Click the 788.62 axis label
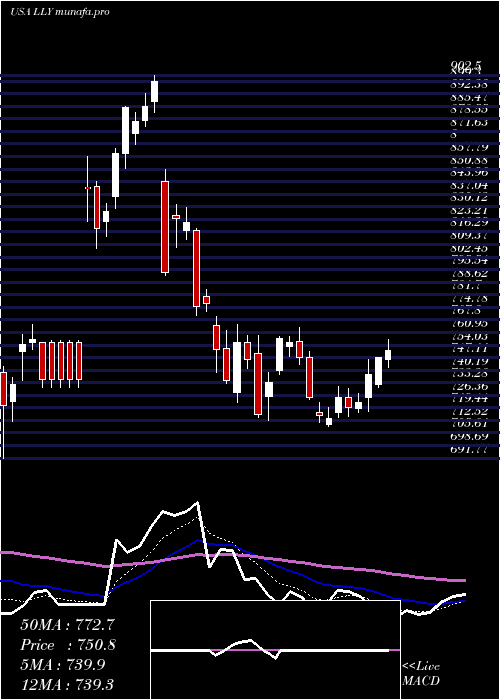The width and height of the screenshot is (500, 700). [x=469, y=273]
